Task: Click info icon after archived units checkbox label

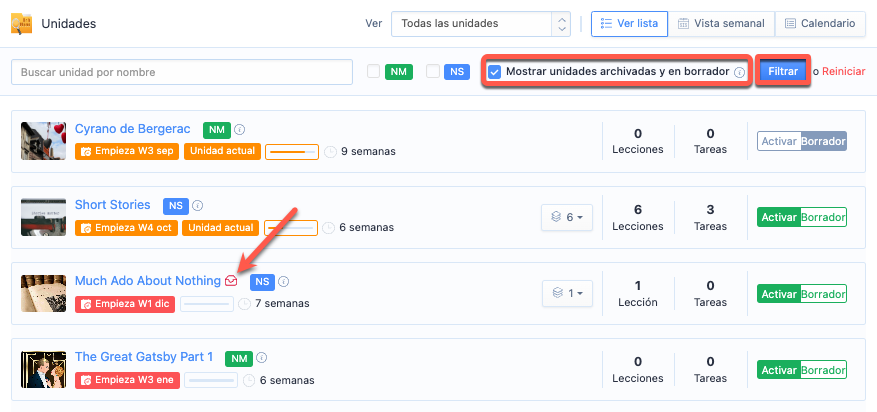Action: [739, 72]
